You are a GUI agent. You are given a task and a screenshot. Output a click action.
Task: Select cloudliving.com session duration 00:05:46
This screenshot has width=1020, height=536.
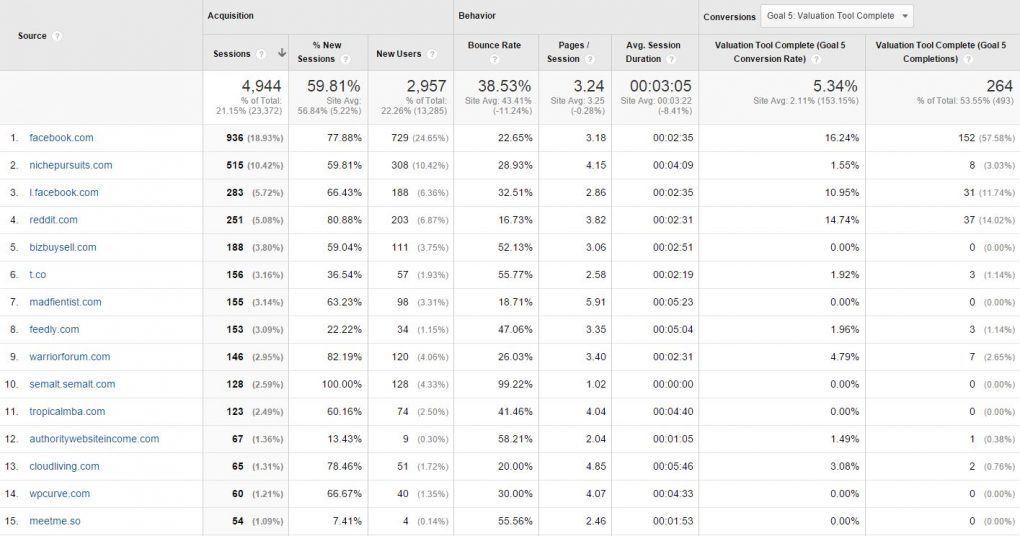point(673,466)
